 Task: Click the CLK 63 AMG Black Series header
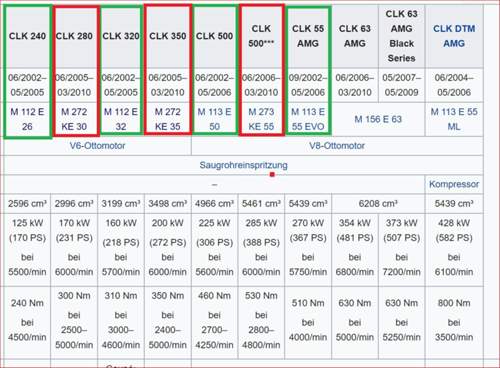pos(401,36)
